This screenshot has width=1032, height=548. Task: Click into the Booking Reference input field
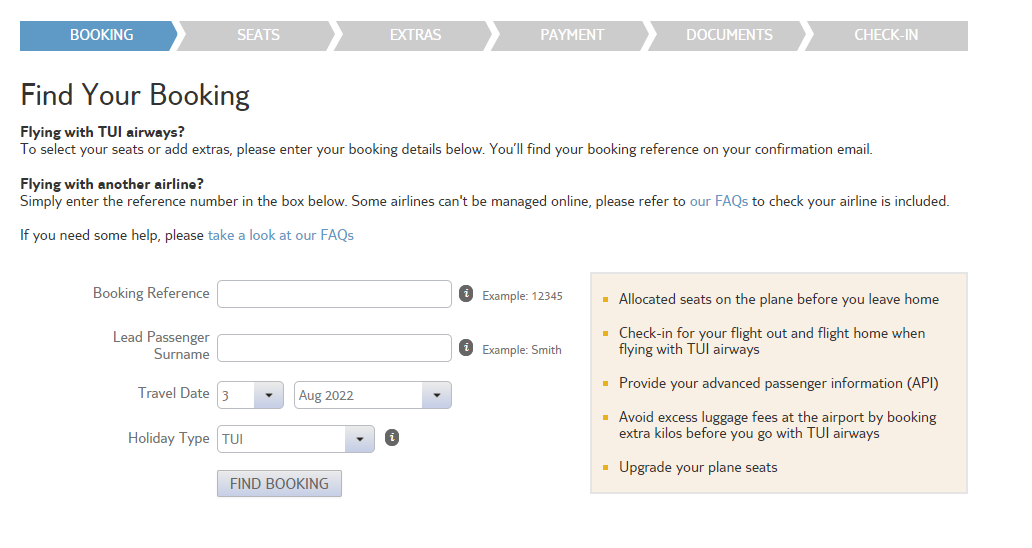[x=334, y=294]
